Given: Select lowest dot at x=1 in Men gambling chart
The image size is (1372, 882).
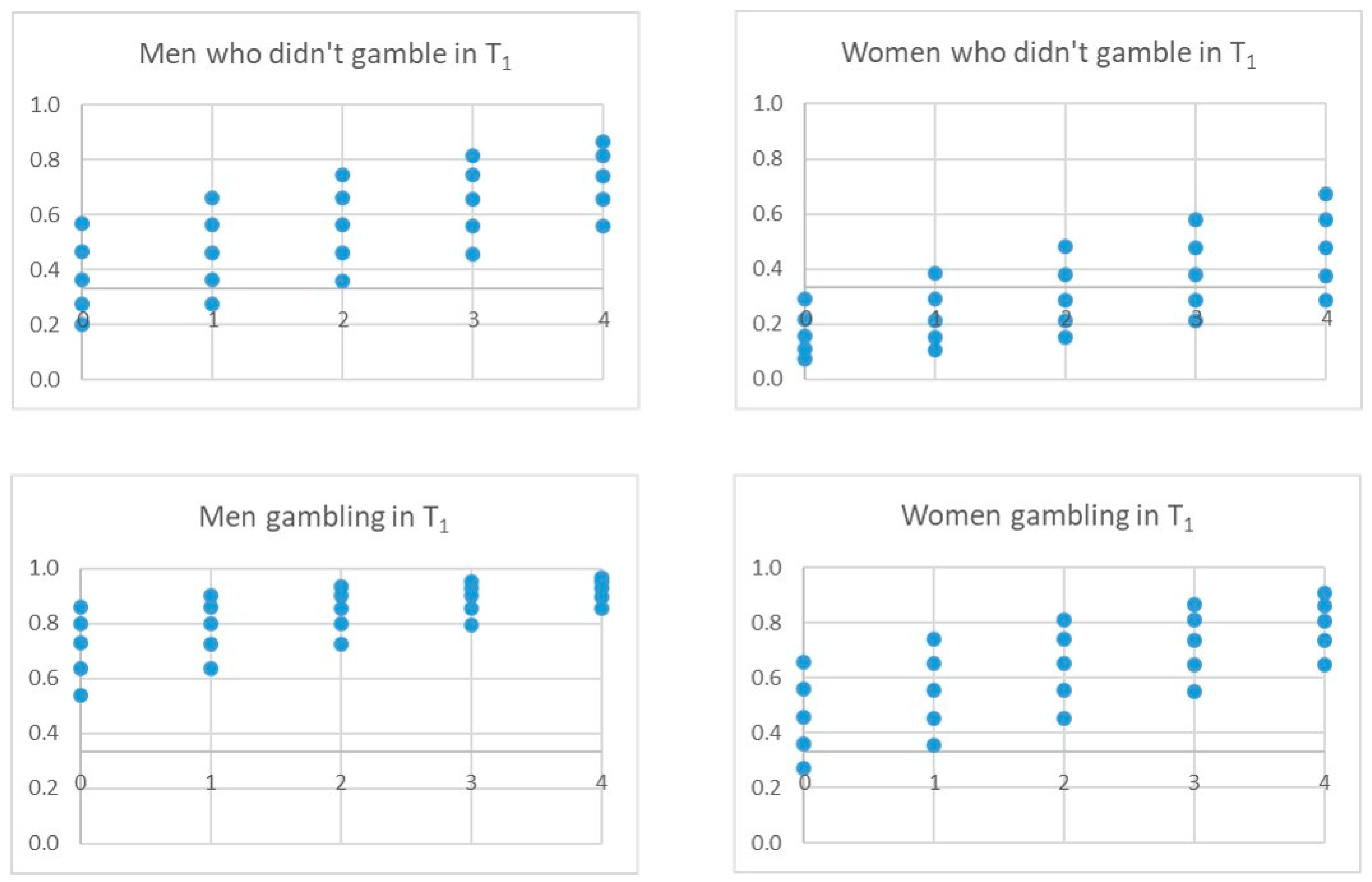Looking at the screenshot, I should tap(211, 668).
